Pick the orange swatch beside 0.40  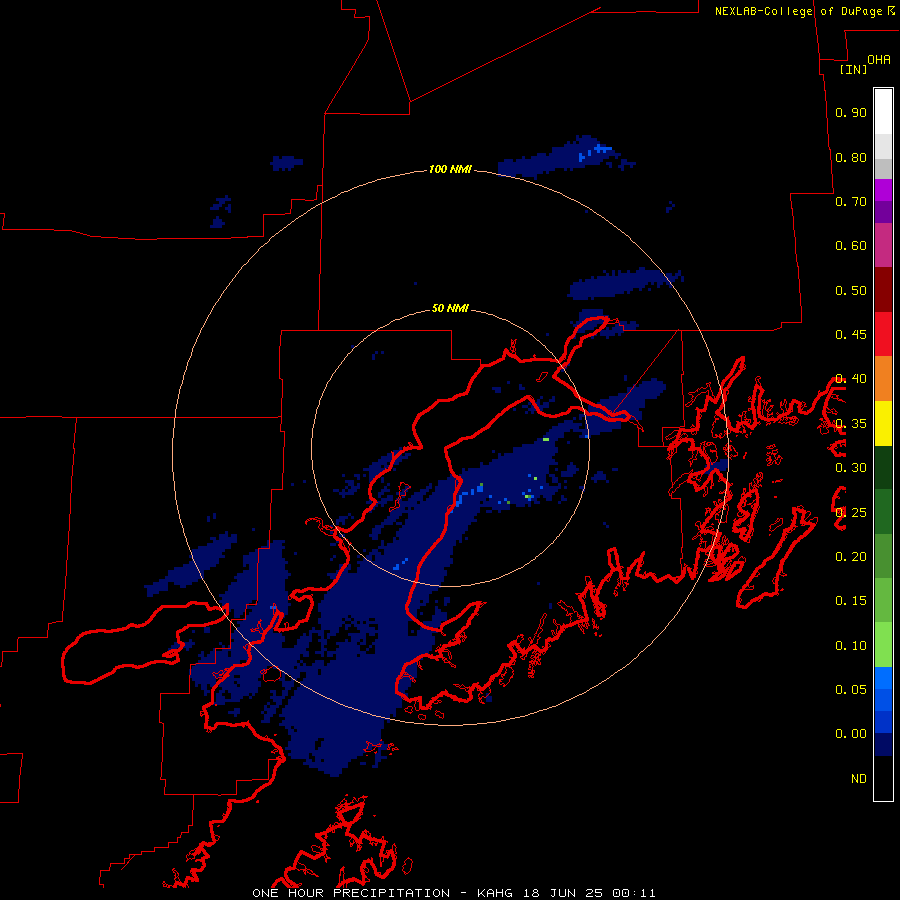[883, 378]
